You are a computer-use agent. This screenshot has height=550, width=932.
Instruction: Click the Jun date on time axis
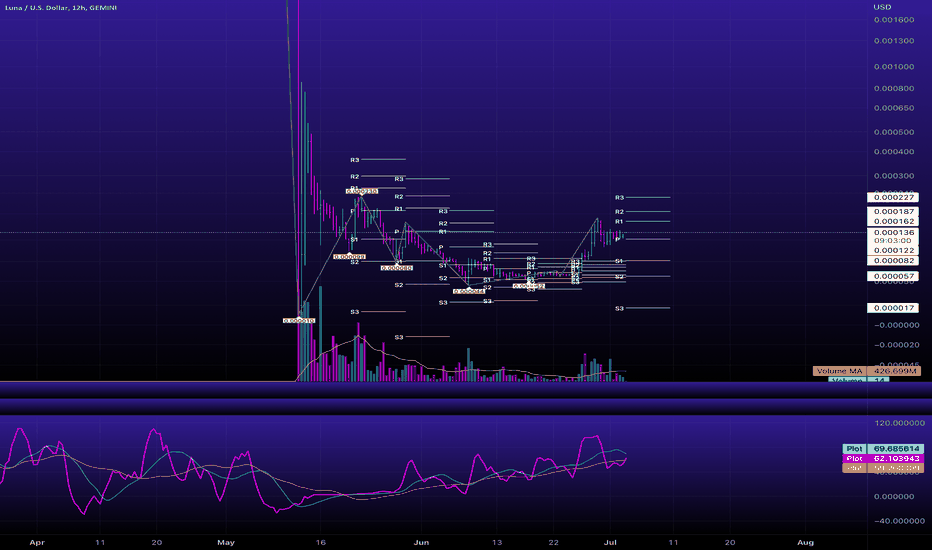tap(421, 542)
